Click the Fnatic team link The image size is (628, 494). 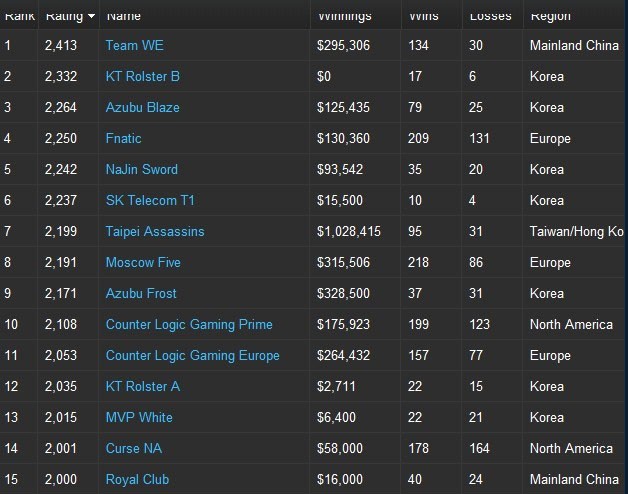(125, 138)
